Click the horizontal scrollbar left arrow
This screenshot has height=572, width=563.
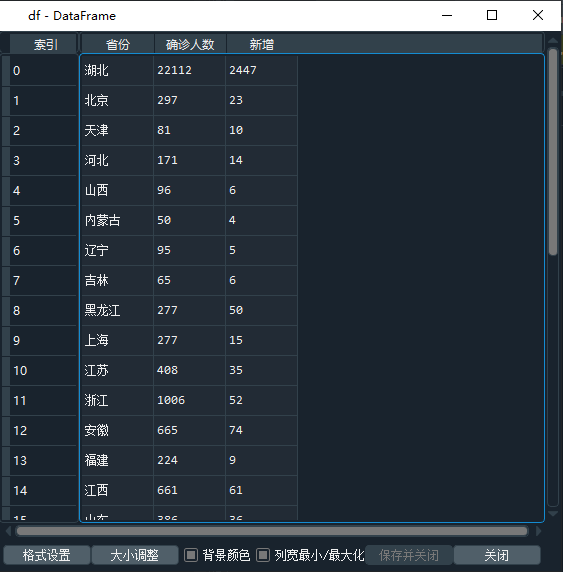click(8, 531)
